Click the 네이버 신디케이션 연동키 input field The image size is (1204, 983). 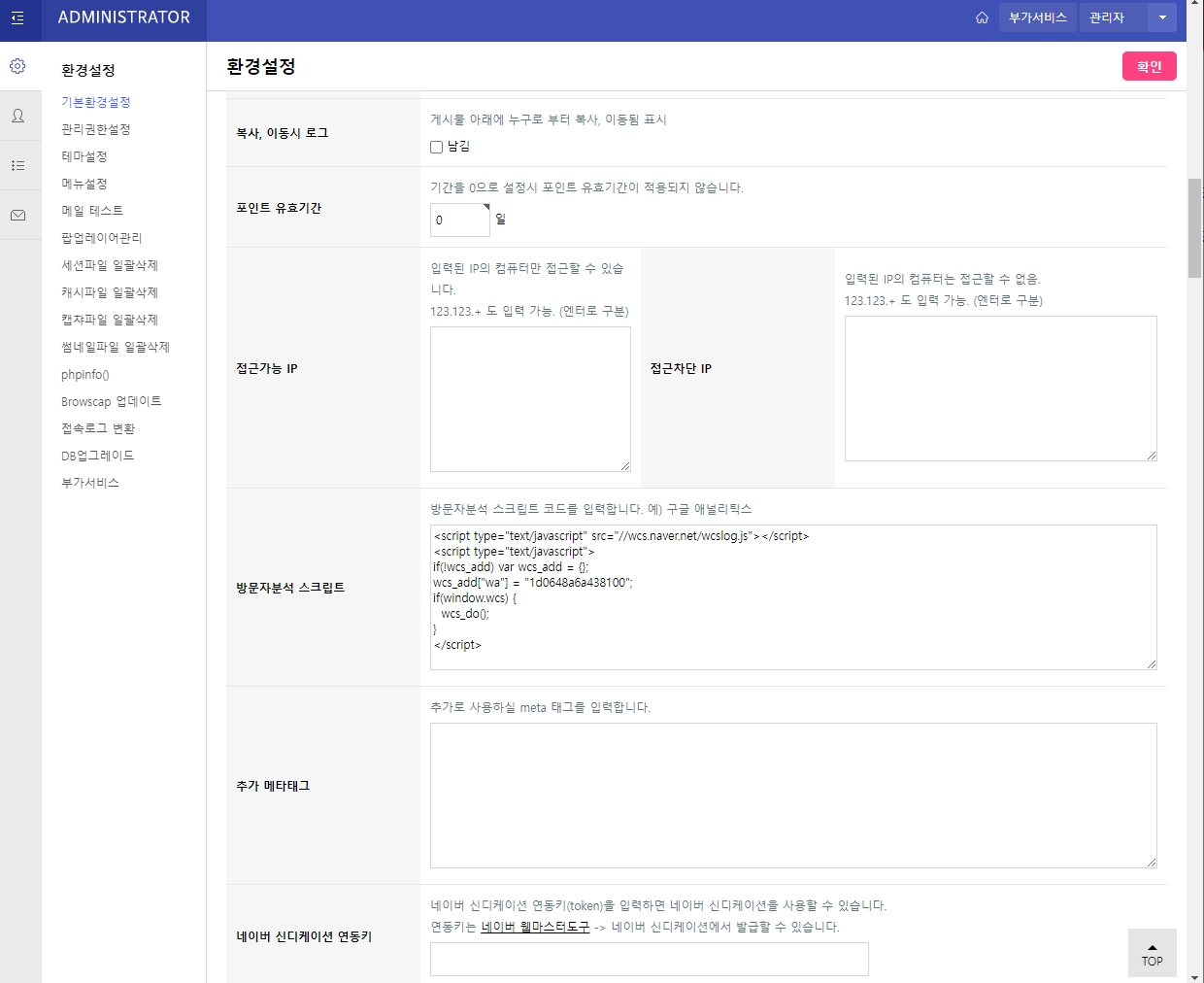[x=649, y=960]
